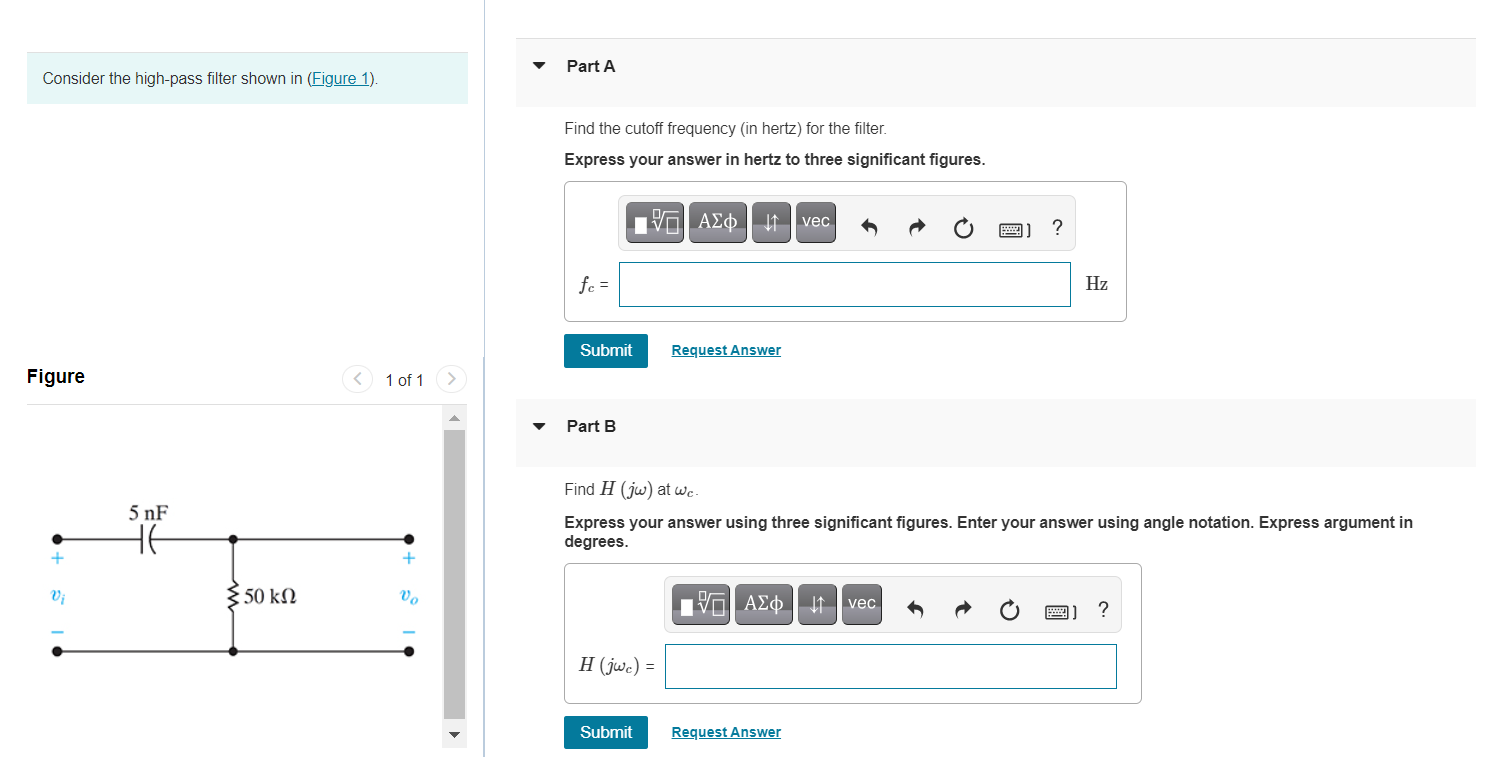The width and height of the screenshot is (1489, 757).
Task: Submit the Part A answer
Action: 605,350
